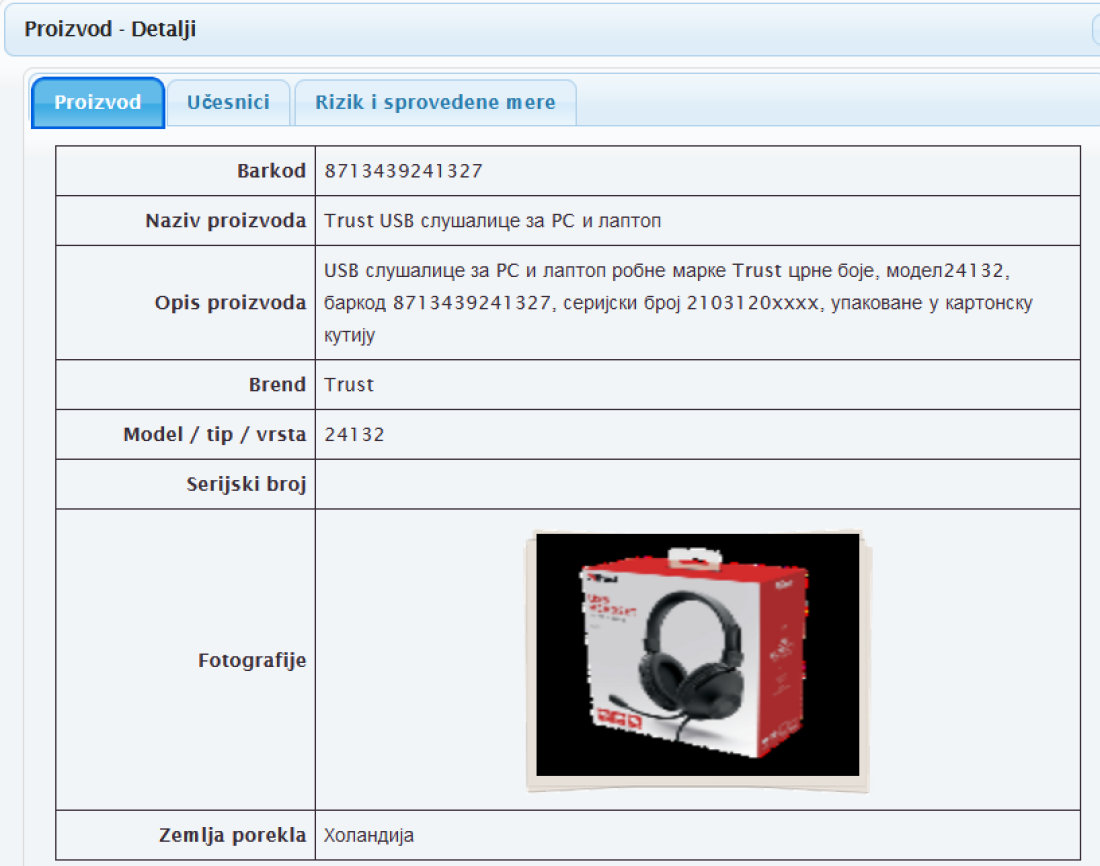This screenshot has width=1100, height=866.
Task: Click the Naziv proizvoda row label
Action: tap(226, 221)
